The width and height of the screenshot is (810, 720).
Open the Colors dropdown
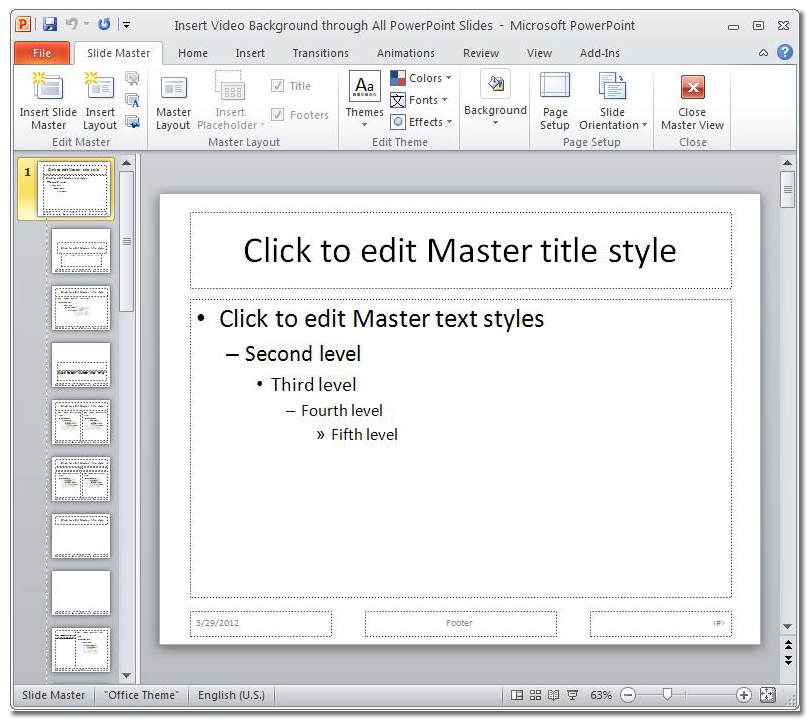(421, 77)
